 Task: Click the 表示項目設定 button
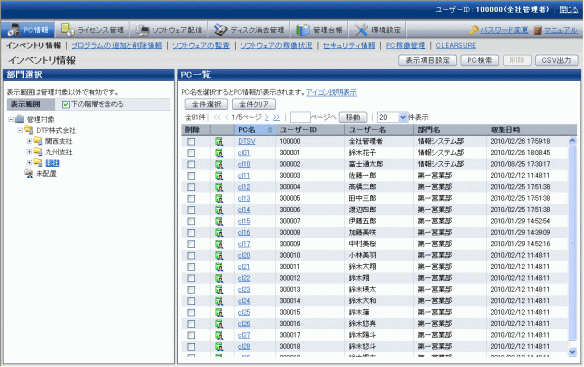pos(428,60)
